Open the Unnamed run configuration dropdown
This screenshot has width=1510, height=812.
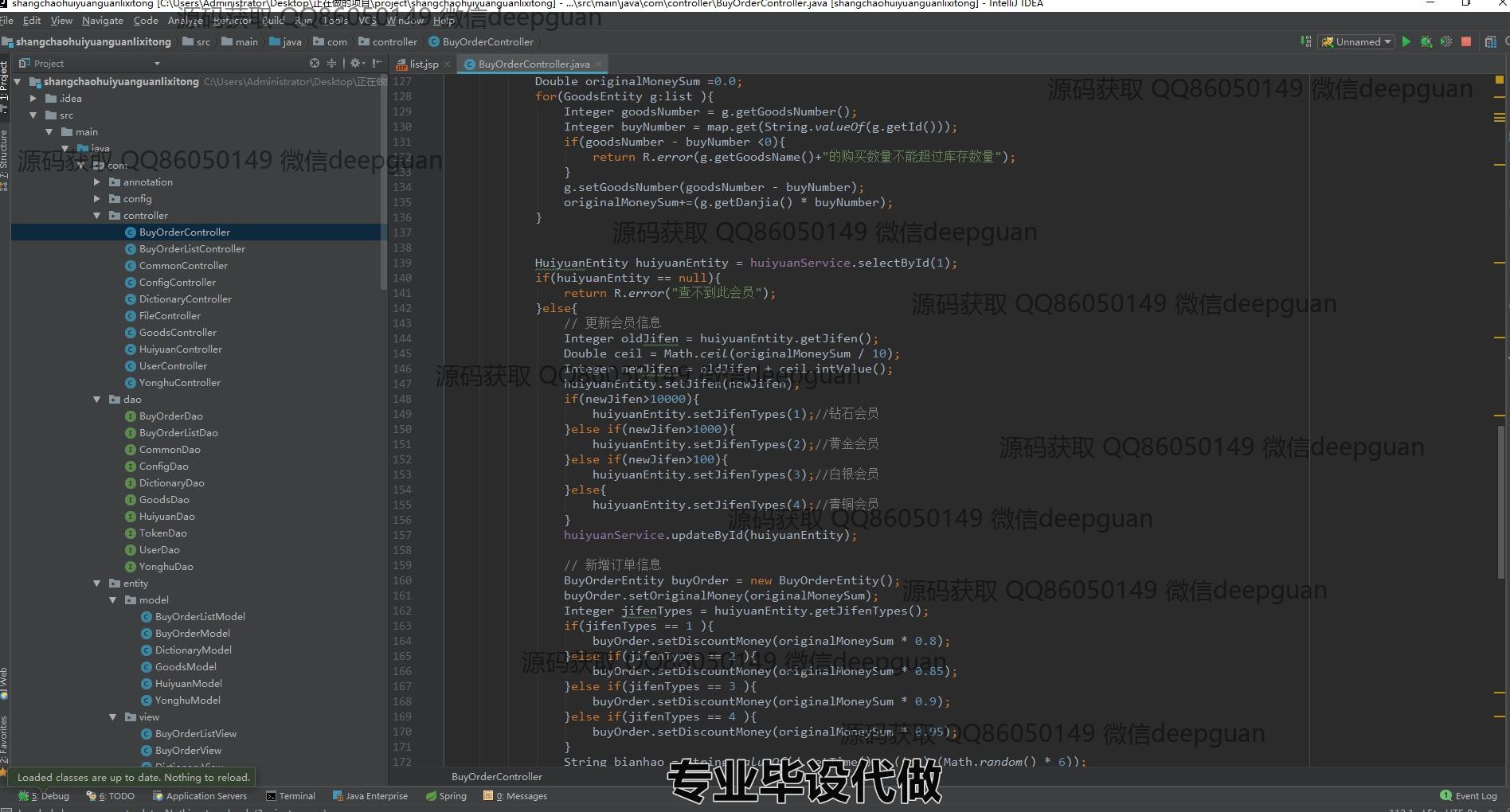(x=1356, y=42)
